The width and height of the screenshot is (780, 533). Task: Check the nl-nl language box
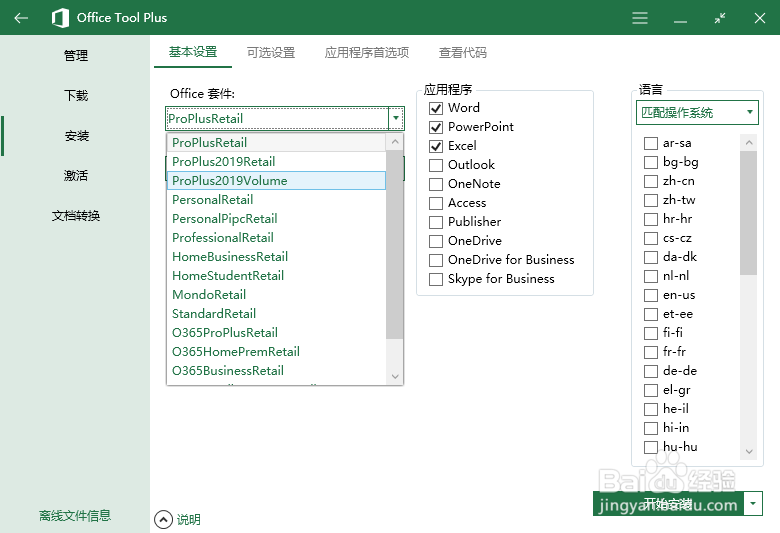click(651, 276)
